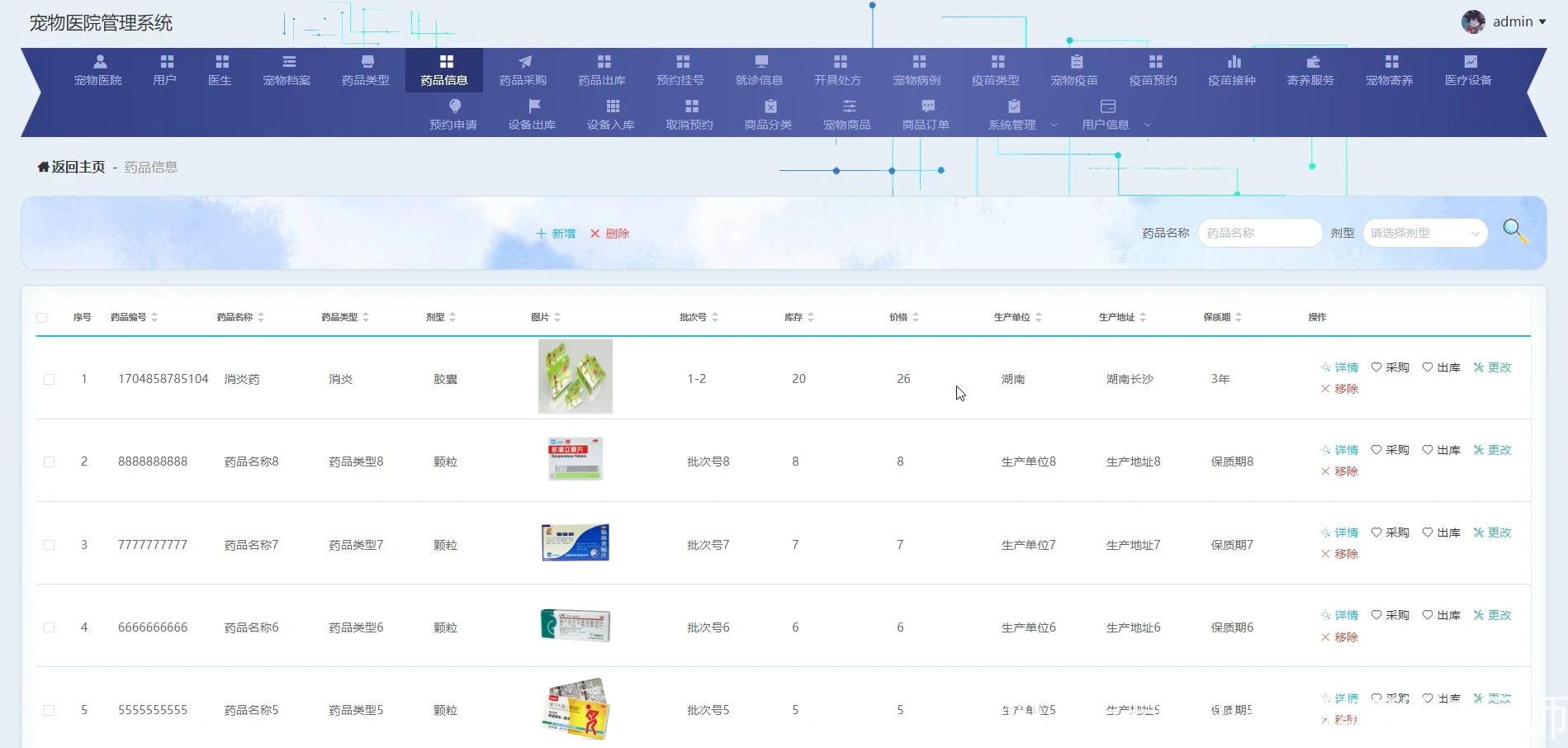Sort by 保质期 column
Image resolution: width=1568 pixels, height=748 pixels.
tap(1239, 317)
